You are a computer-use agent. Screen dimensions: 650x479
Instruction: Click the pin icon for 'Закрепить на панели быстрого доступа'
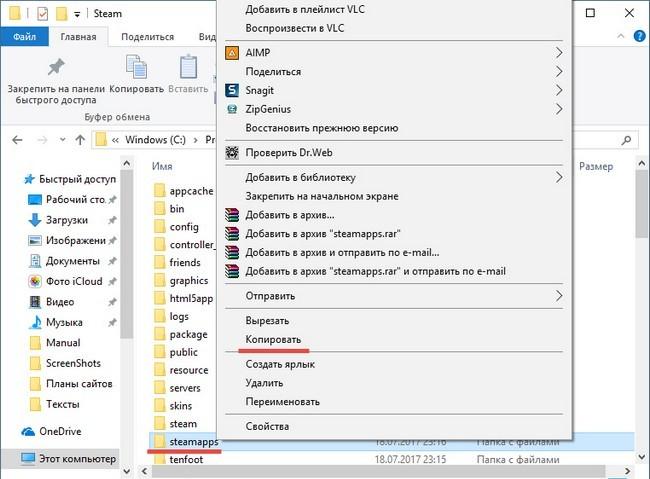pyautogui.click(x=56, y=67)
